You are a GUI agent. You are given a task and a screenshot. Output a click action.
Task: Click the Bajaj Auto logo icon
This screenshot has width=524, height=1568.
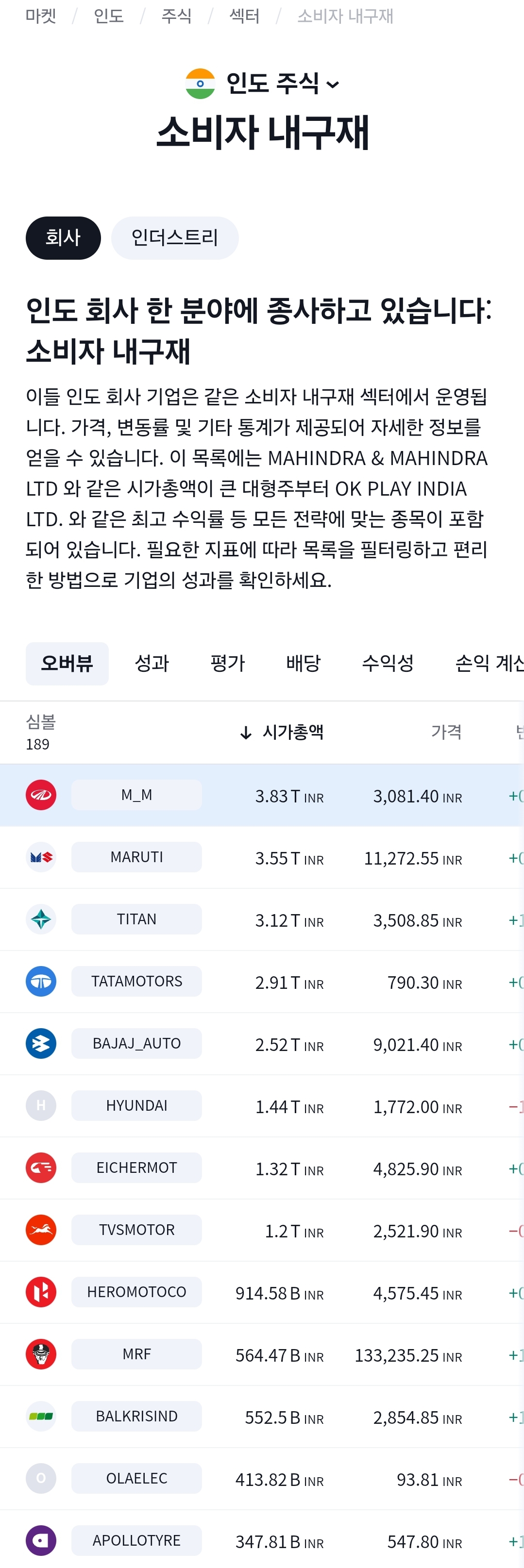tap(41, 1043)
